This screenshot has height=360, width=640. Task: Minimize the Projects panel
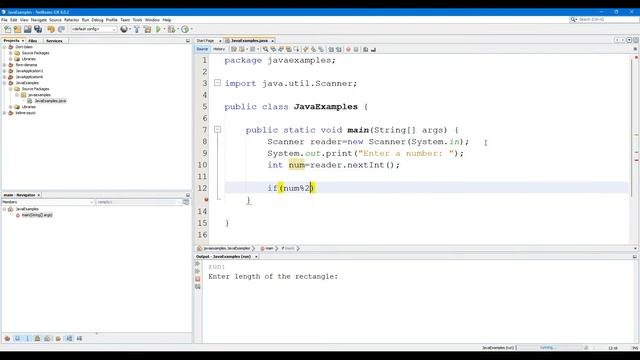coord(188,41)
